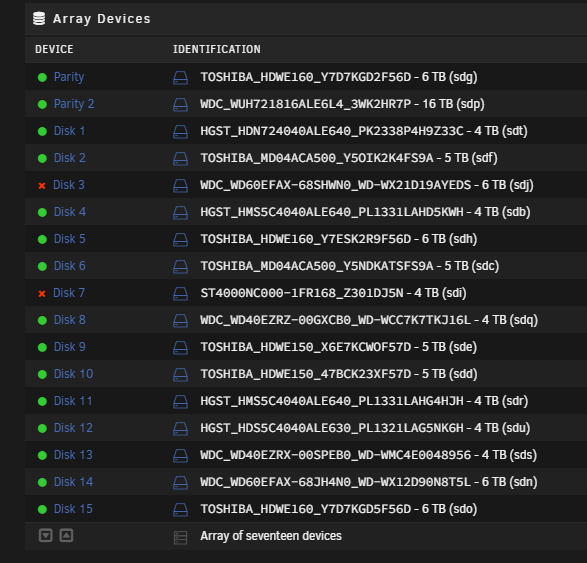Click the green status dot of Disk 1
This screenshot has width=587, height=563.
42,131
